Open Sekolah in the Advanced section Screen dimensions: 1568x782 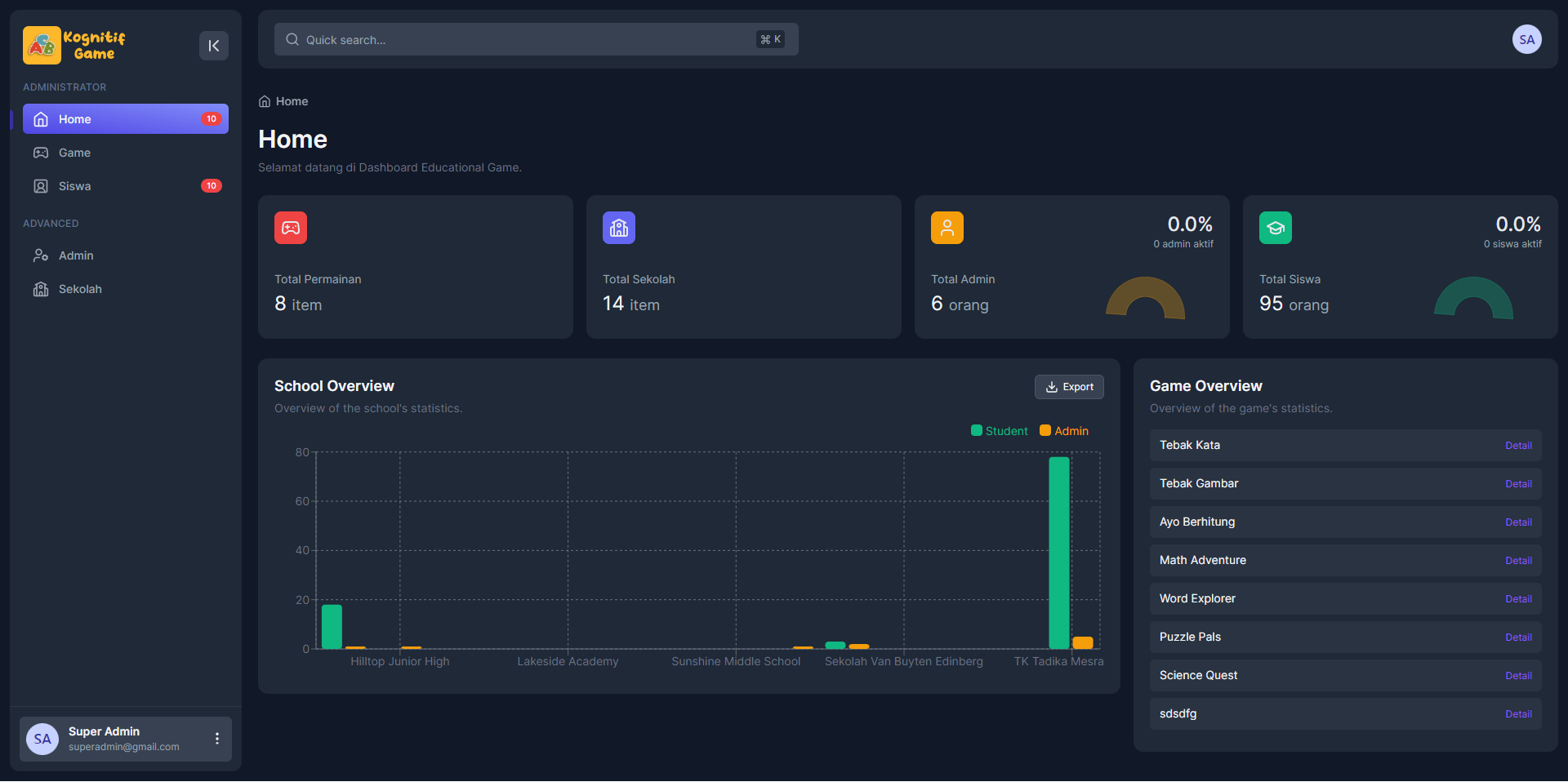(126, 289)
